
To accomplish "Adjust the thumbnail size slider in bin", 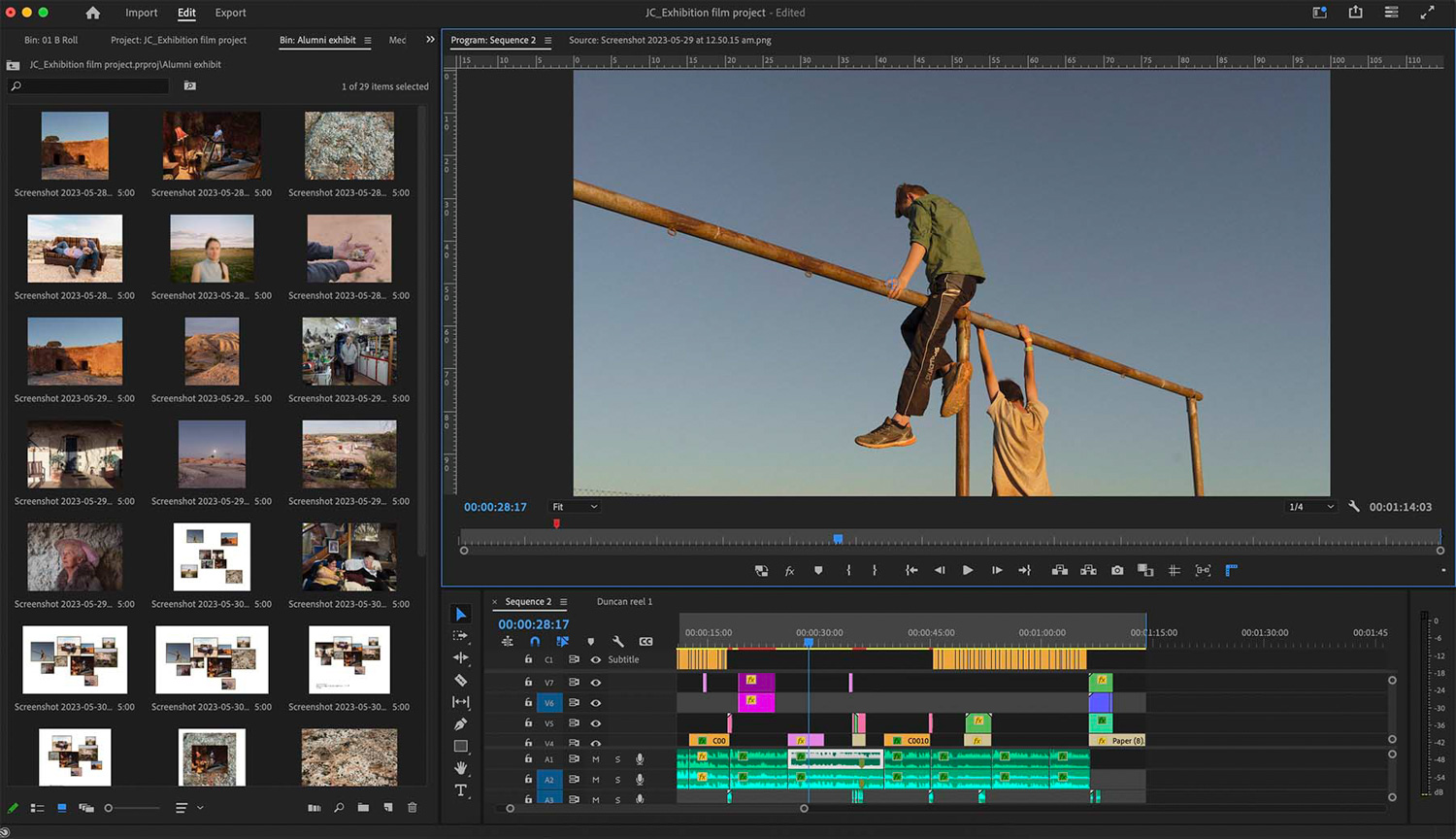I will (132, 808).
